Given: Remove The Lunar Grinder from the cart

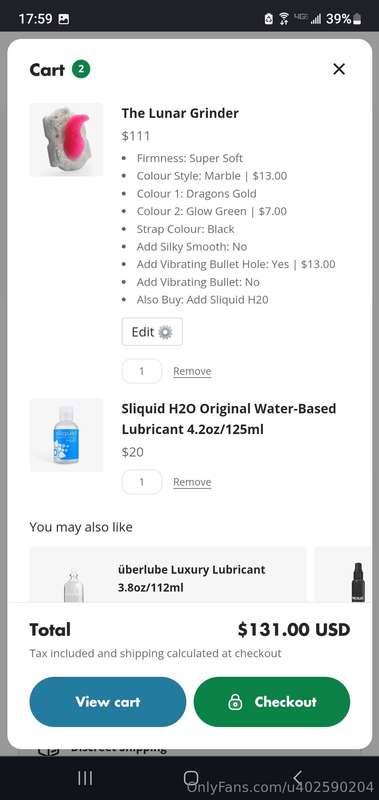Looking at the screenshot, I should (192, 371).
